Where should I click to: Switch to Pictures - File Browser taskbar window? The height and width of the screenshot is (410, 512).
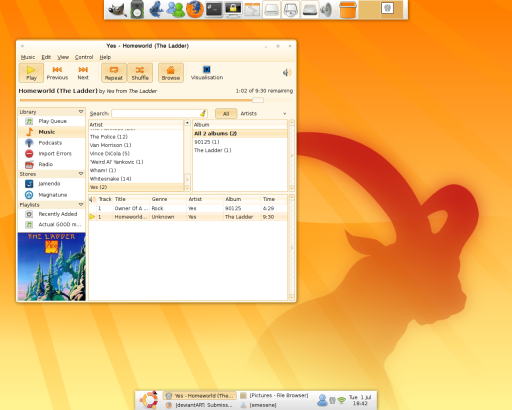[274, 395]
